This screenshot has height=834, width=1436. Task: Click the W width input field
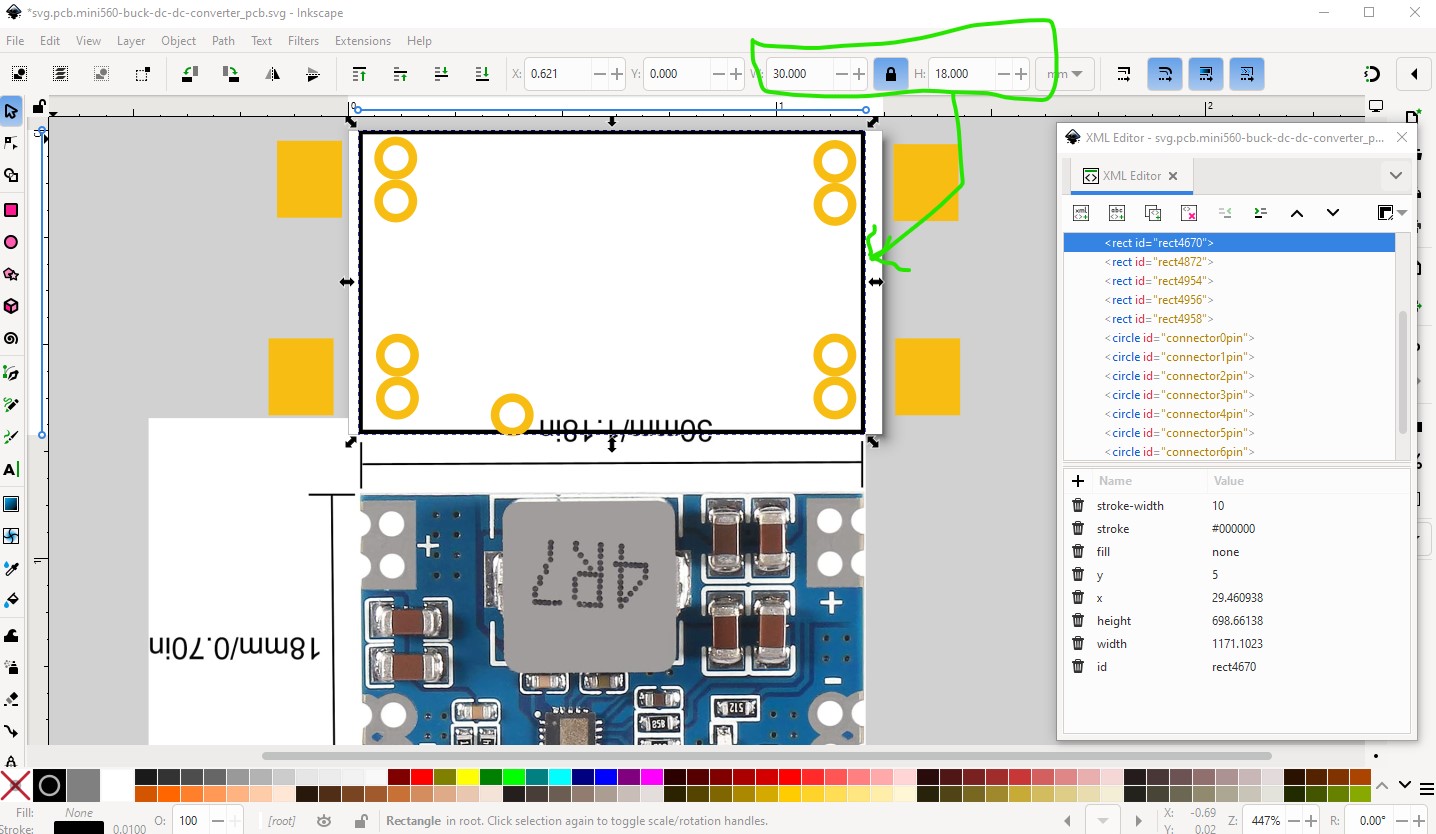(800, 74)
